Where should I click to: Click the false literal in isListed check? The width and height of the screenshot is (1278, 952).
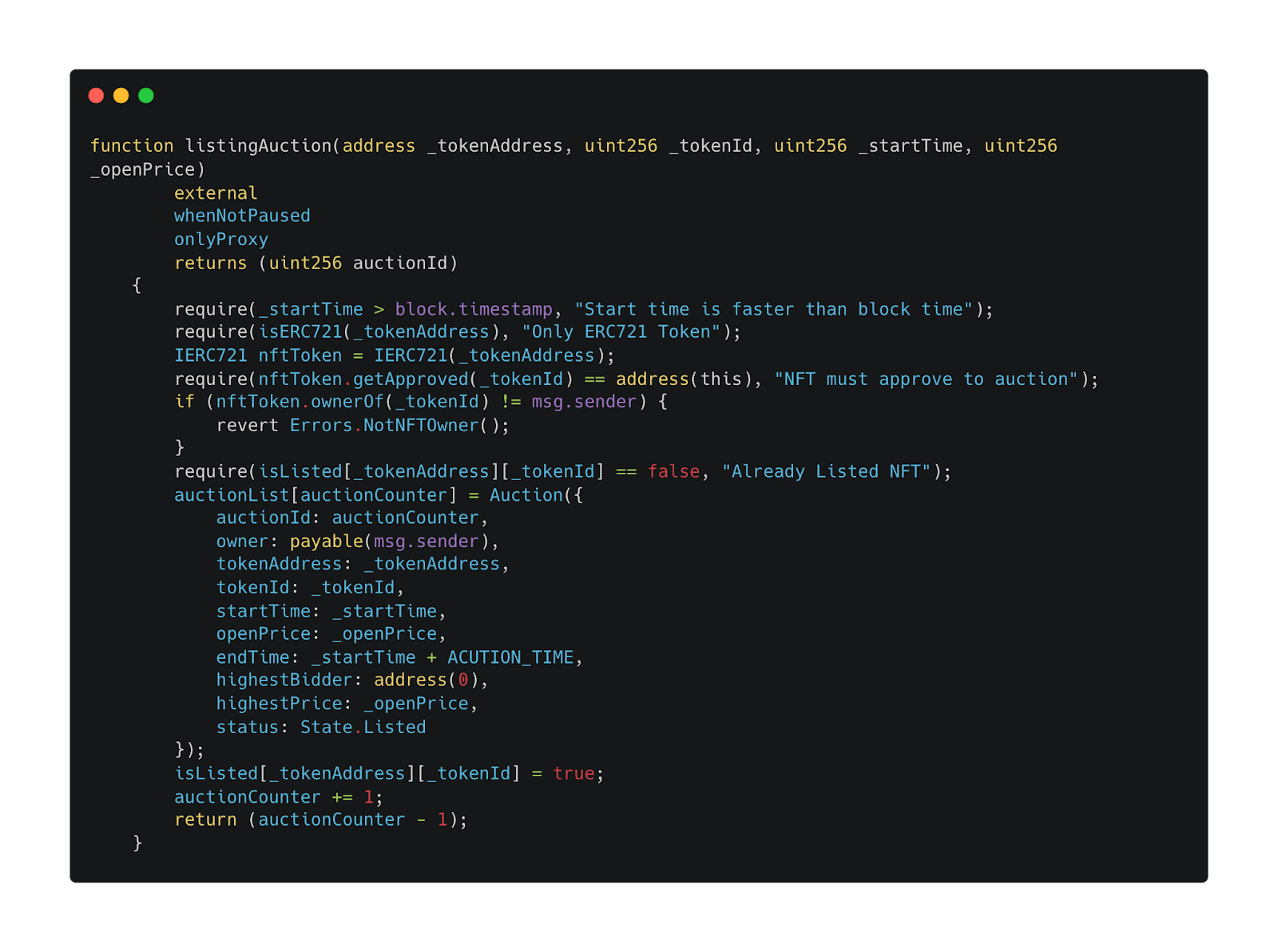(x=673, y=472)
